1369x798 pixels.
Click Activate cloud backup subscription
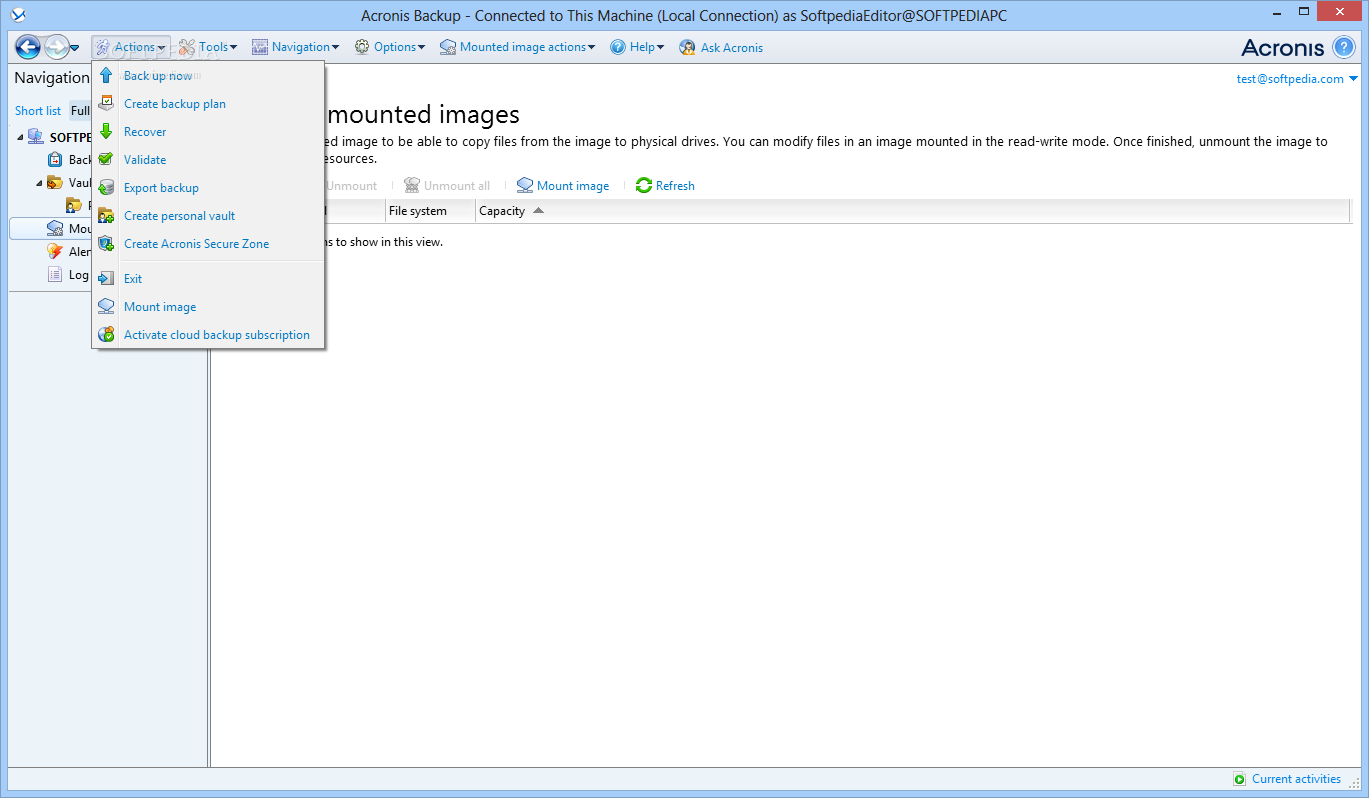[208, 335]
